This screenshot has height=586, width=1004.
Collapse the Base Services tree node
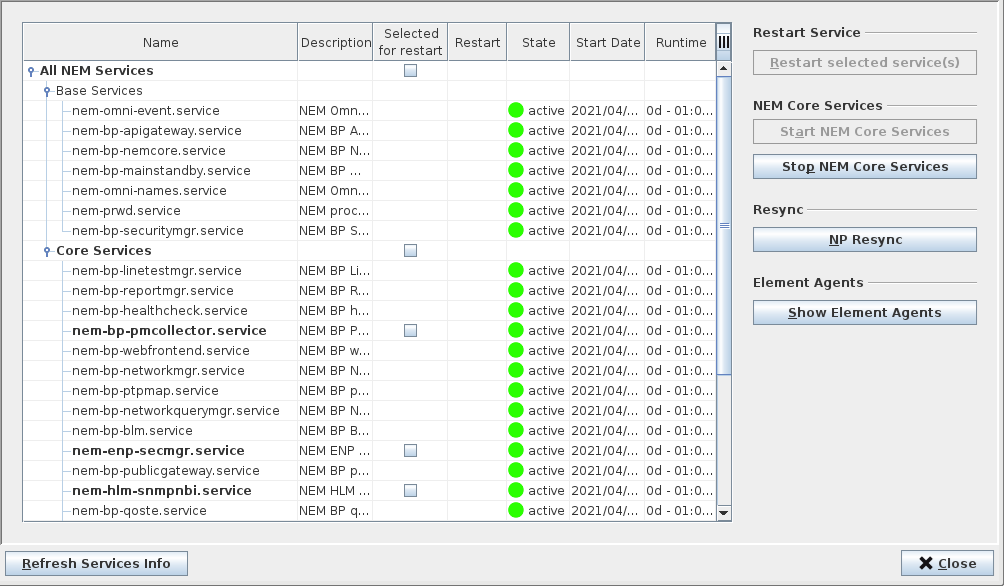tap(47, 92)
